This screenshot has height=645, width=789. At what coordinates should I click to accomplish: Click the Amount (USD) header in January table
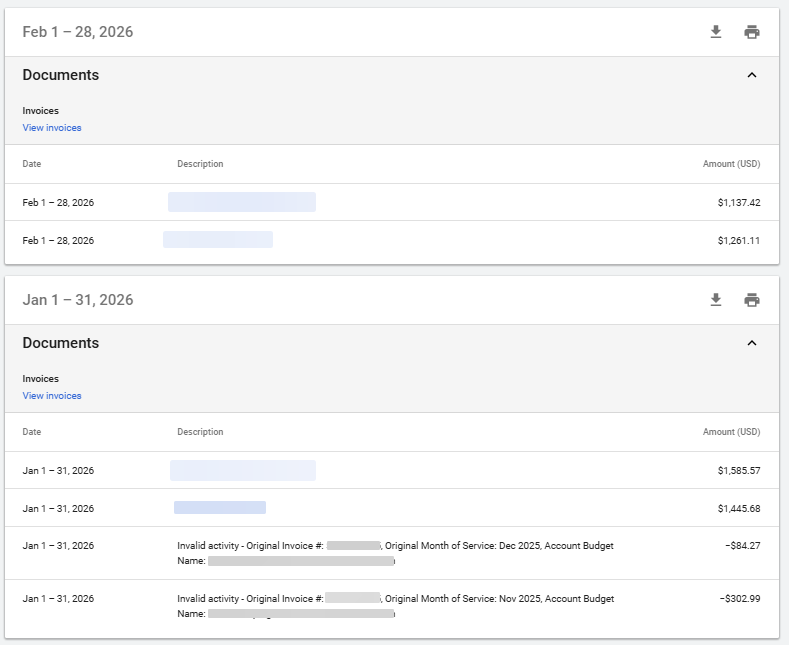pos(732,432)
